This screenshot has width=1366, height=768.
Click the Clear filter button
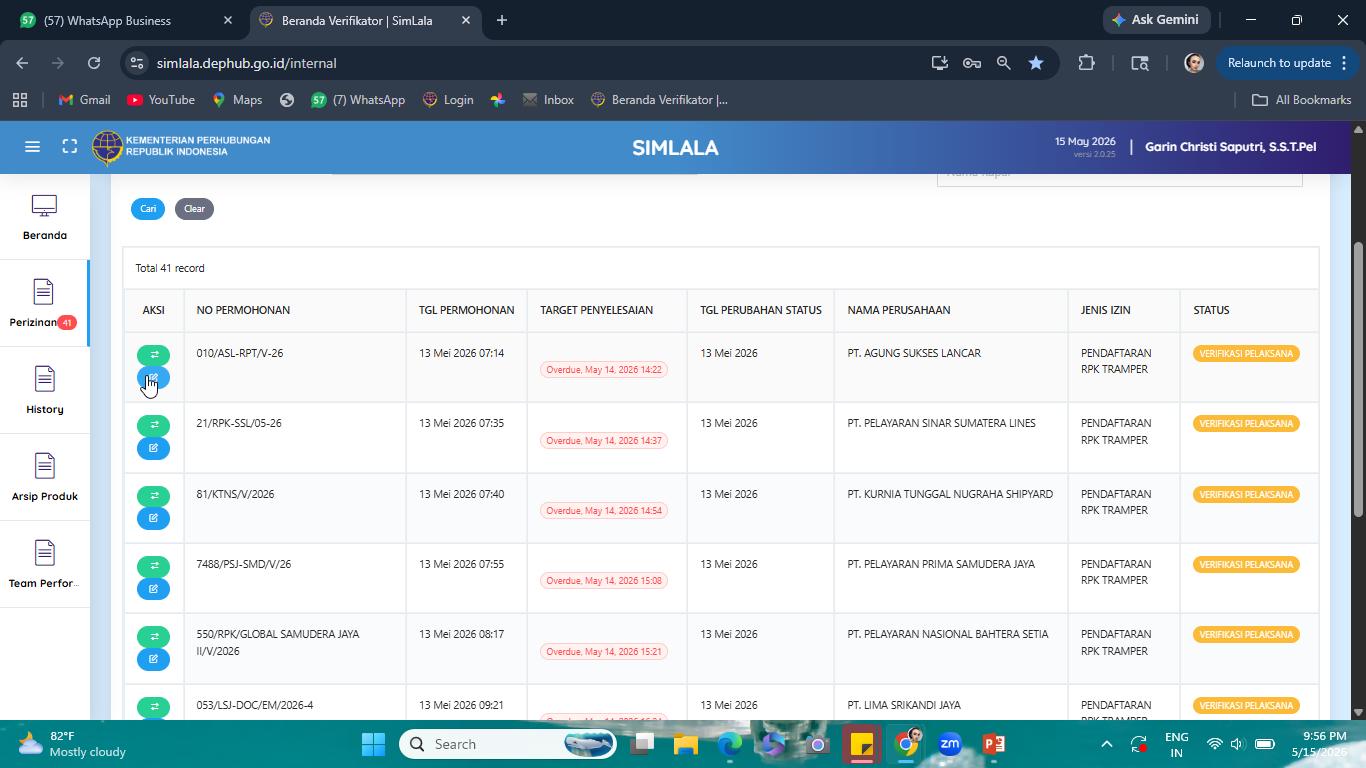click(194, 209)
